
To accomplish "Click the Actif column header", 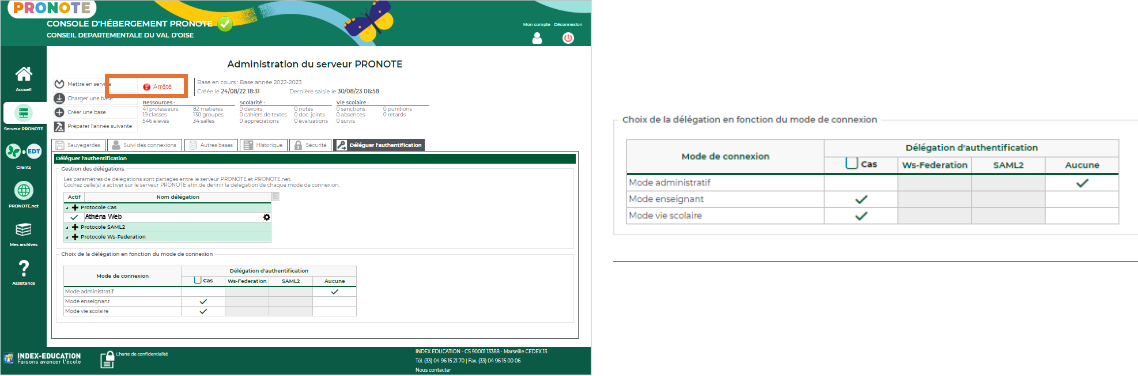I will [x=73, y=196].
